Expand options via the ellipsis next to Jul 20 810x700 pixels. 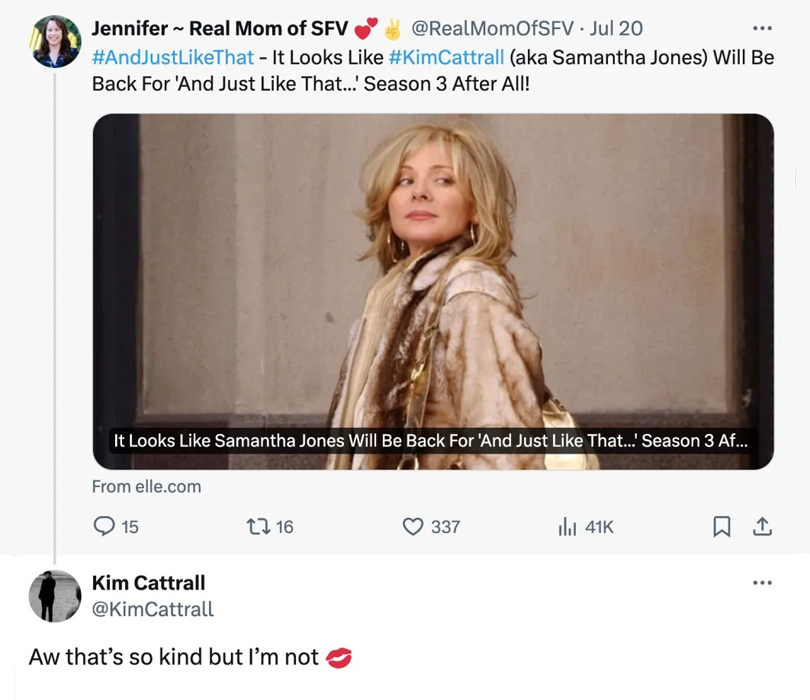tap(764, 28)
